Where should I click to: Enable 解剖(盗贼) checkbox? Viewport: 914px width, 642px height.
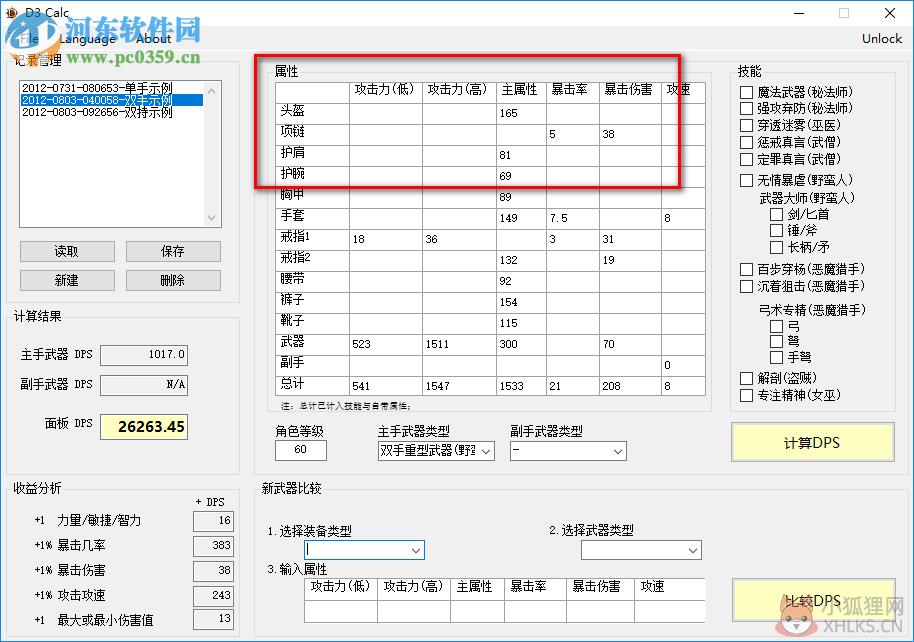(x=746, y=378)
